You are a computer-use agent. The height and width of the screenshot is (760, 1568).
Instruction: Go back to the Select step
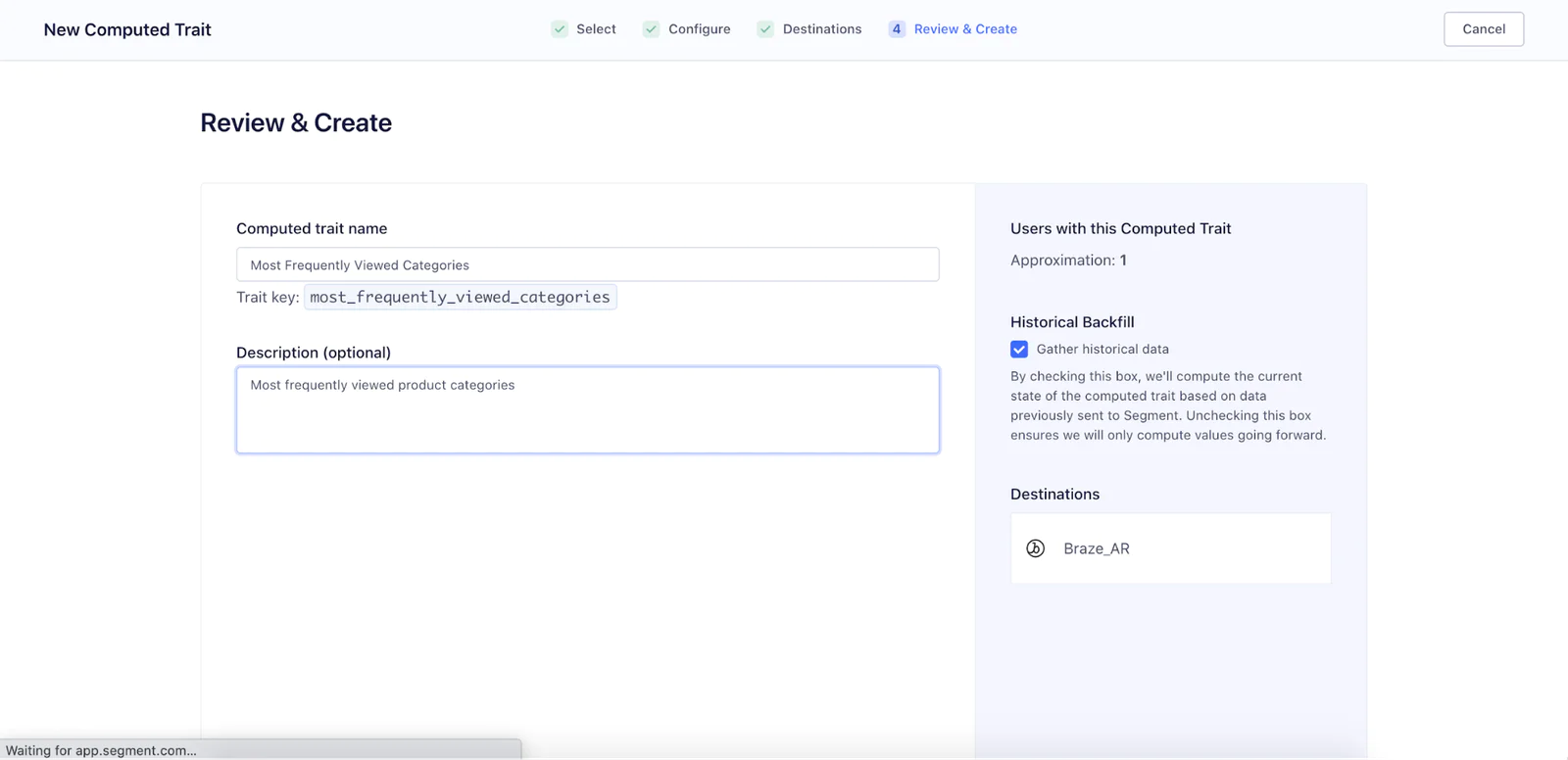coord(596,29)
